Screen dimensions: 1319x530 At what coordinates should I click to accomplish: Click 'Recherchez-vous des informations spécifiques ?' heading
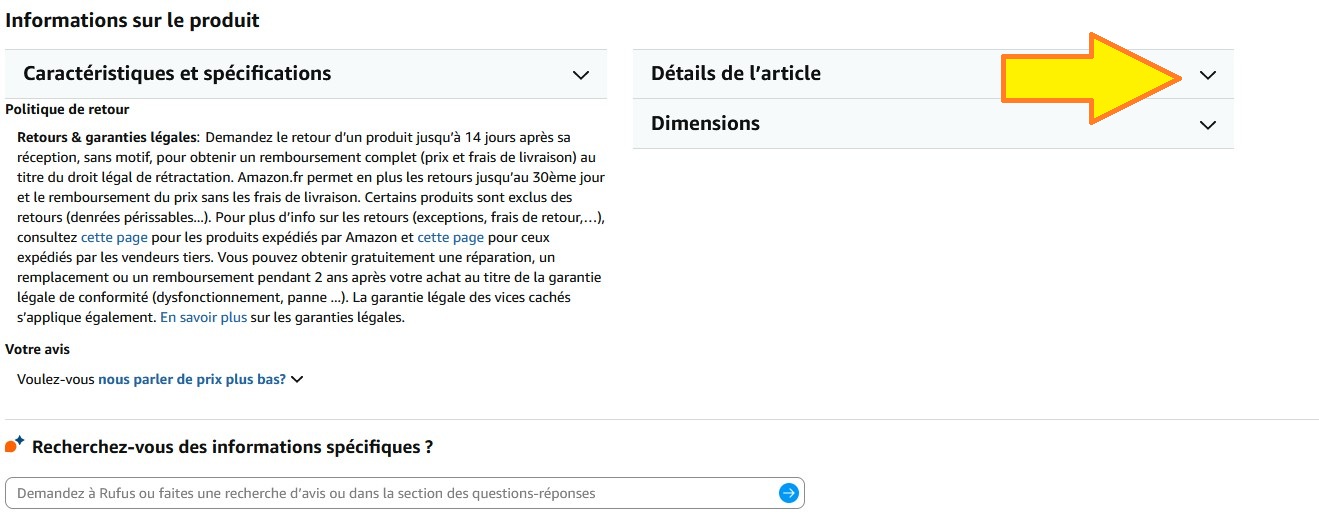pyautogui.click(x=232, y=447)
